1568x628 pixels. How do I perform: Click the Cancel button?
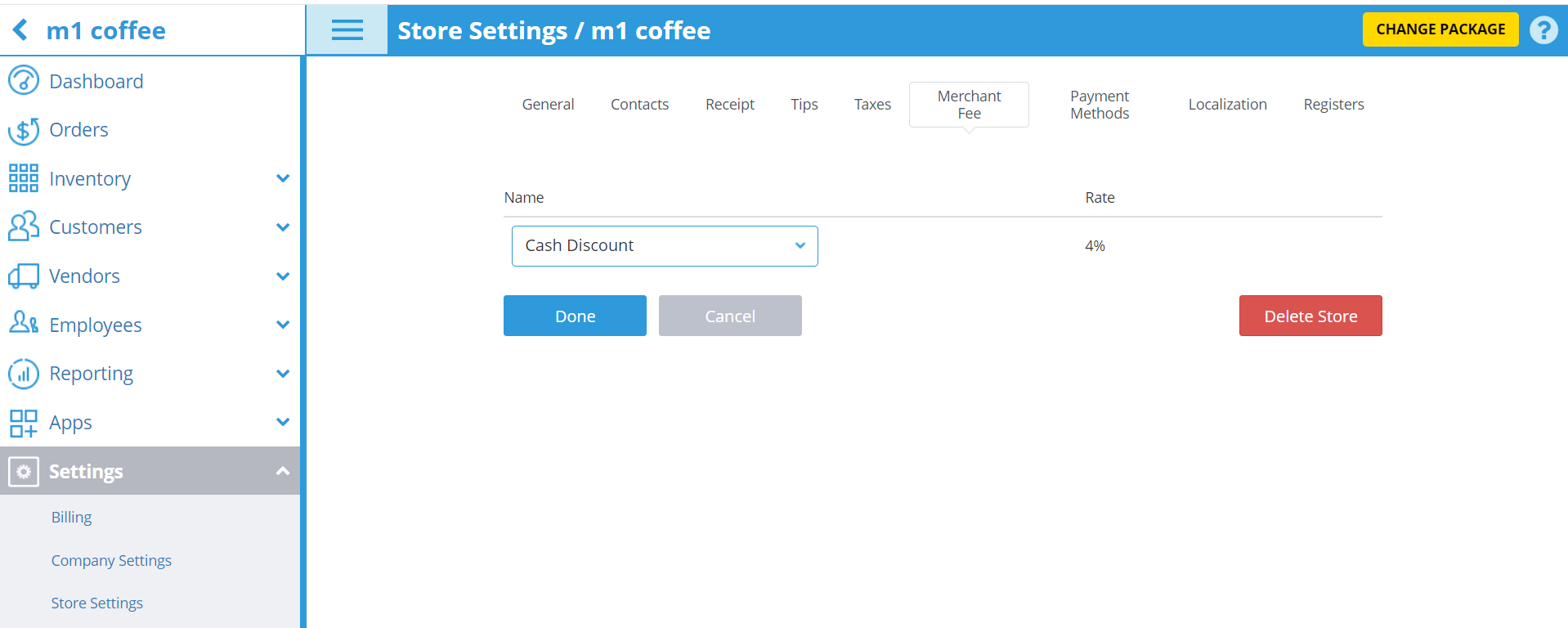point(730,316)
